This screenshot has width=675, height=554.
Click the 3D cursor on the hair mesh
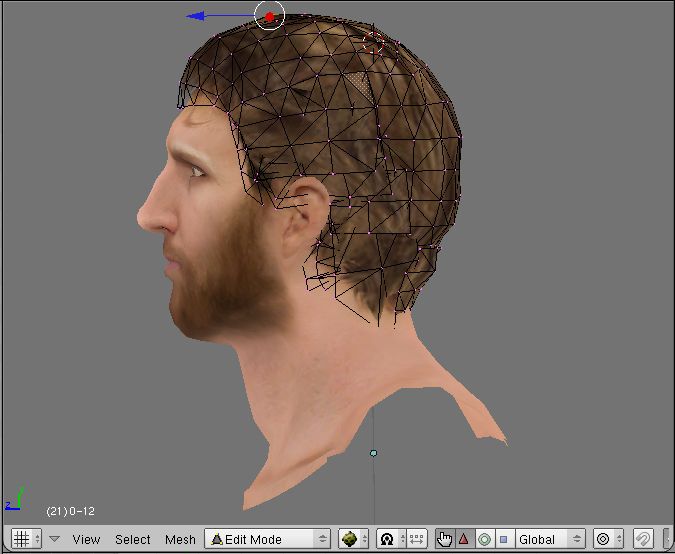[372, 41]
